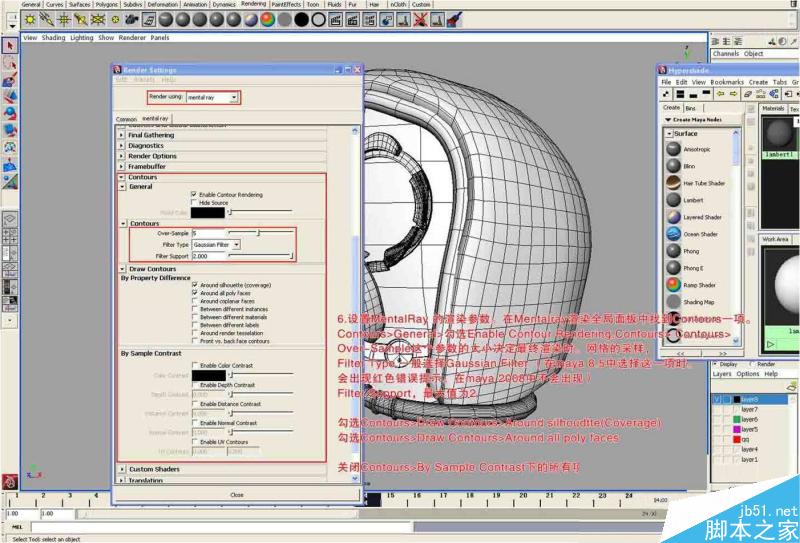Image resolution: width=800 pixels, height=543 pixels.
Task: Open the Lighting menu in viewport panel
Action: (x=81, y=38)
